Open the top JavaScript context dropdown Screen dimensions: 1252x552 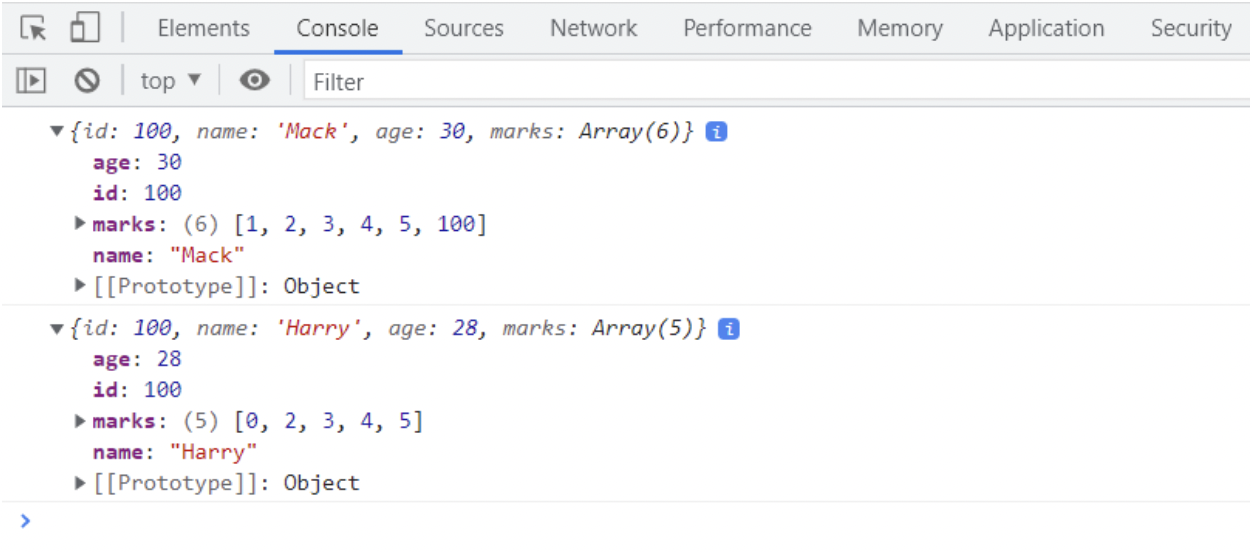tap(170, 81)
